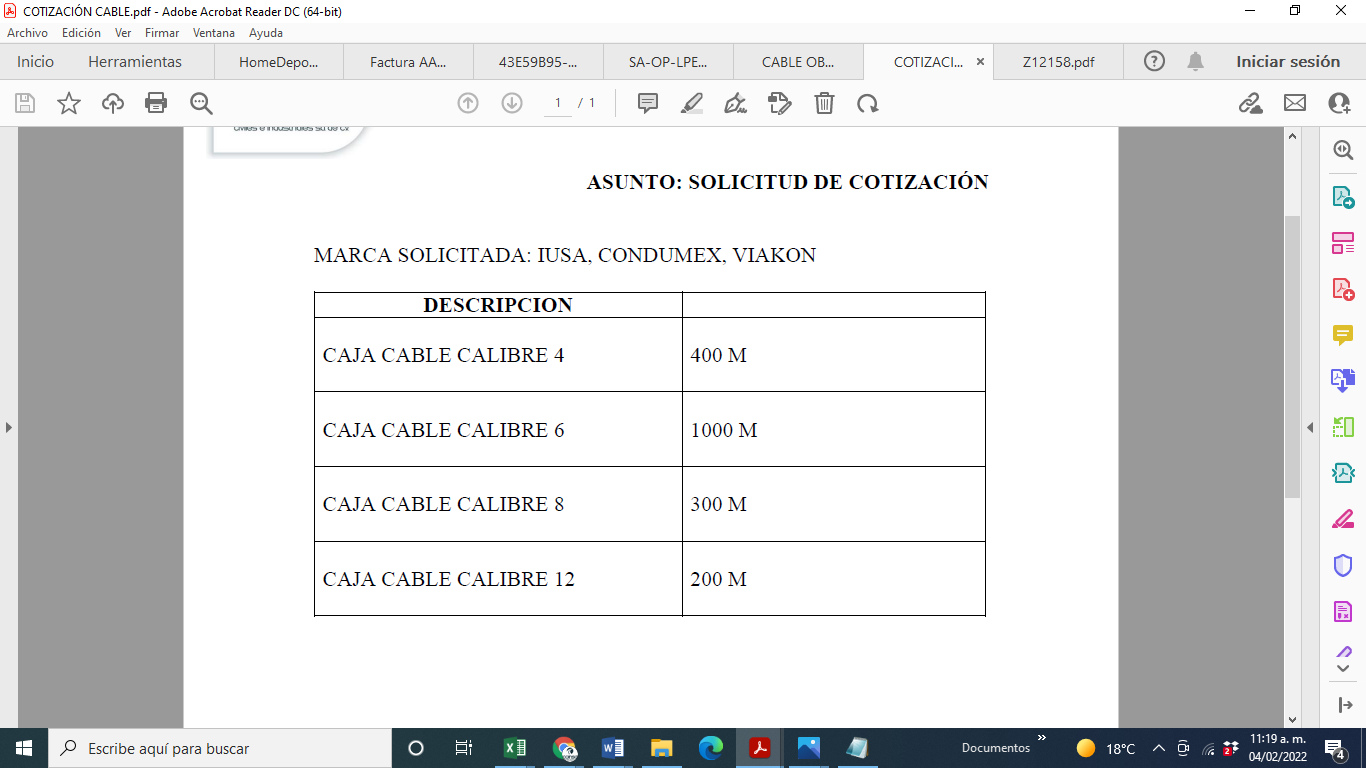Select the draw freehand tool
The width and height of the screenshot is (1366, 768).
tap(735, 103)
